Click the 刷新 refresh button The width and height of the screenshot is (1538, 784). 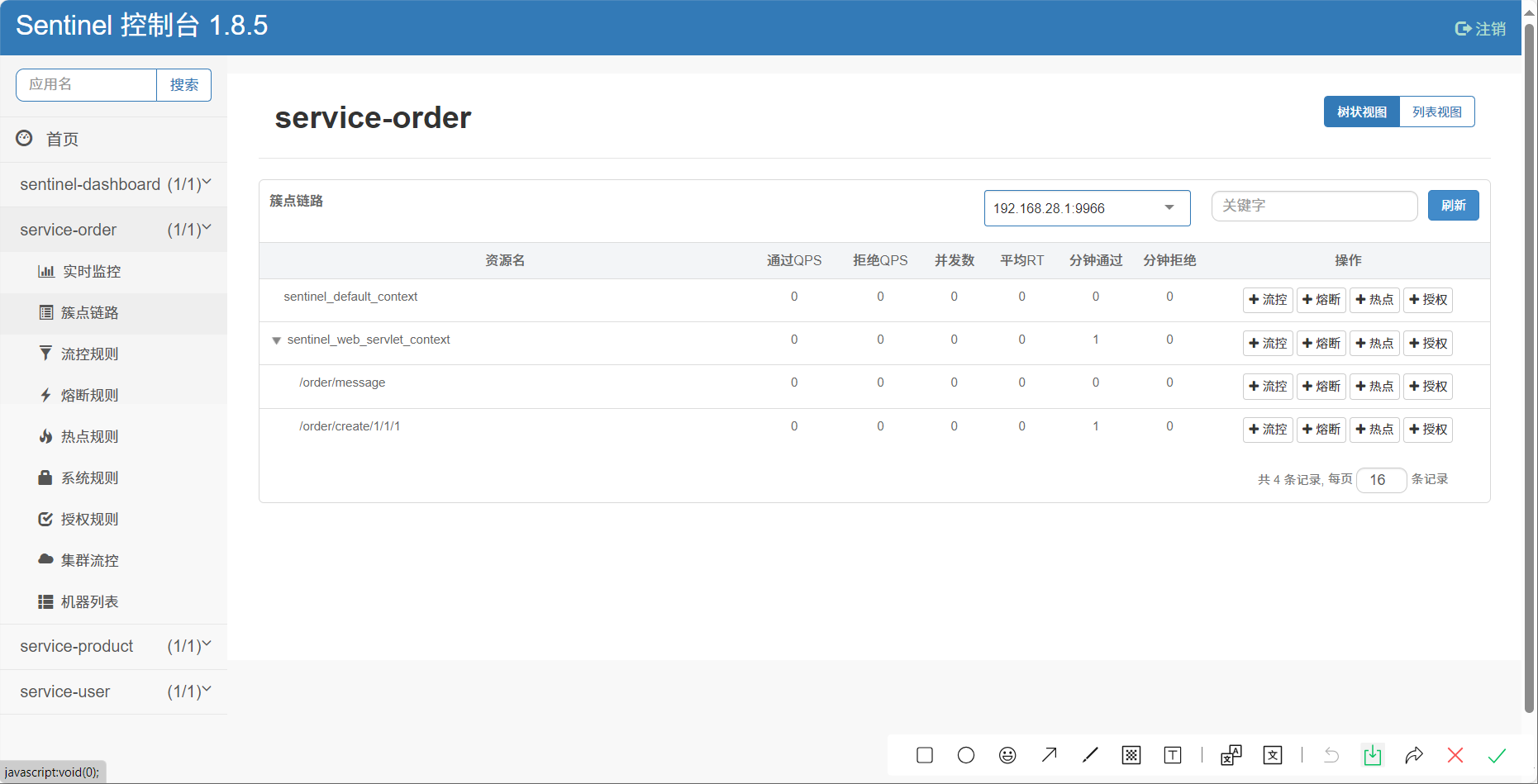coord(1454,206)
